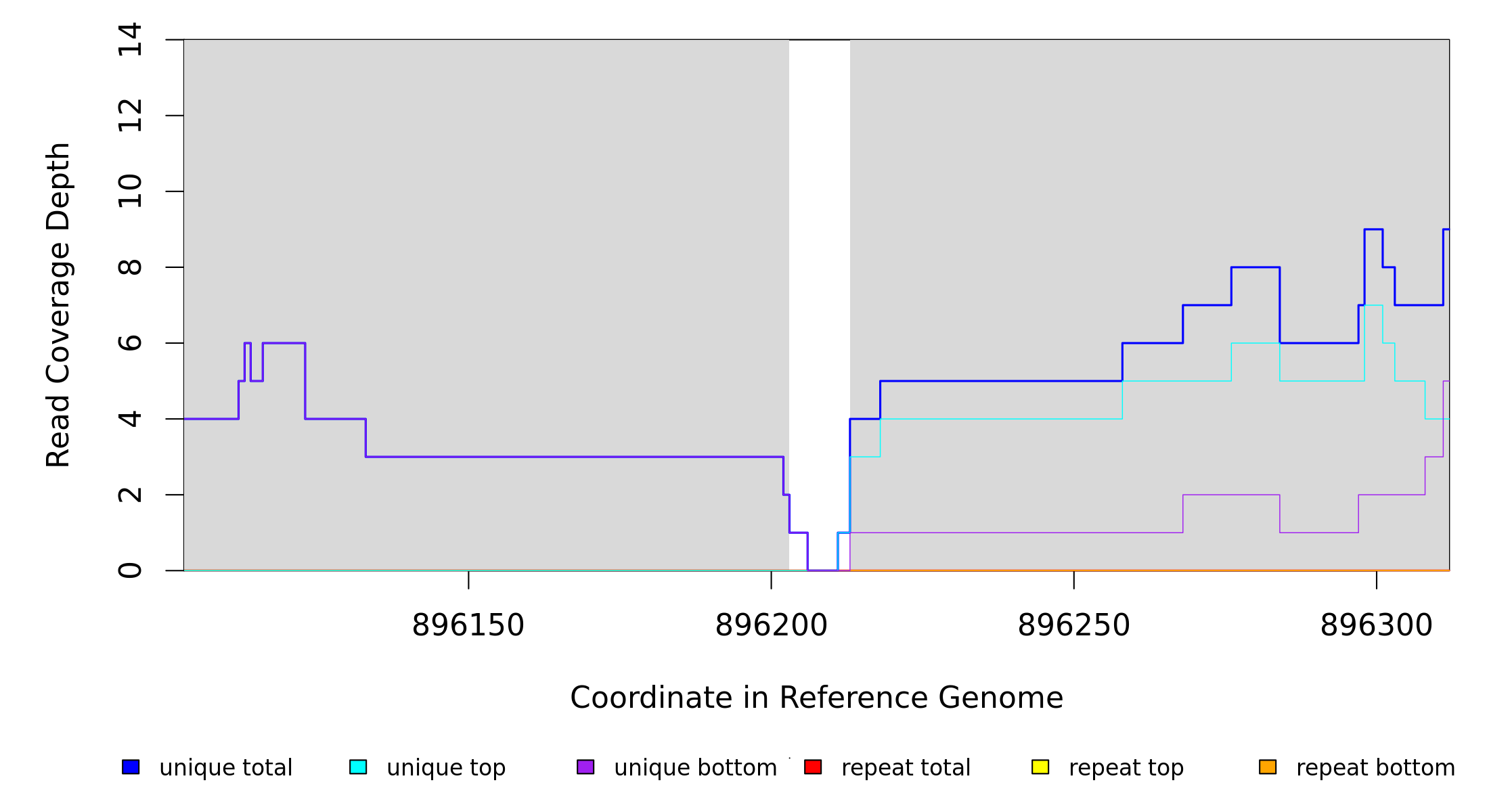Viewport: 1489px width, 812px height.
Task: Click the 'repeat bottom' legend label
Action: pyautogui.click(x=1375, y=768)
